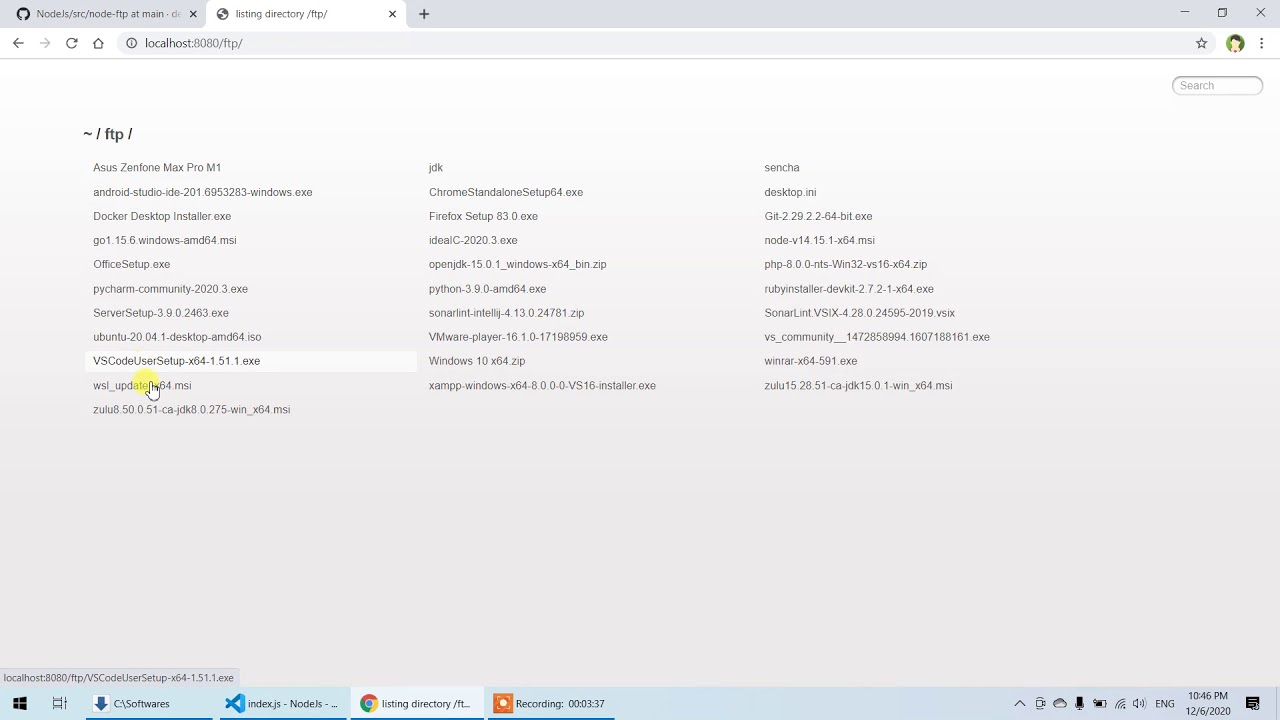The image size is (1280, 720).
Task: Download ubuntu-20.04.1-desktop-amd64.iso
Action: pos(177,337)
